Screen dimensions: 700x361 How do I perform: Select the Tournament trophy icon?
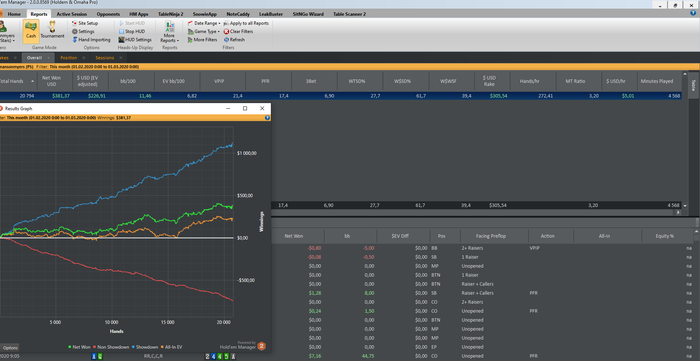[x=52, y=31]
